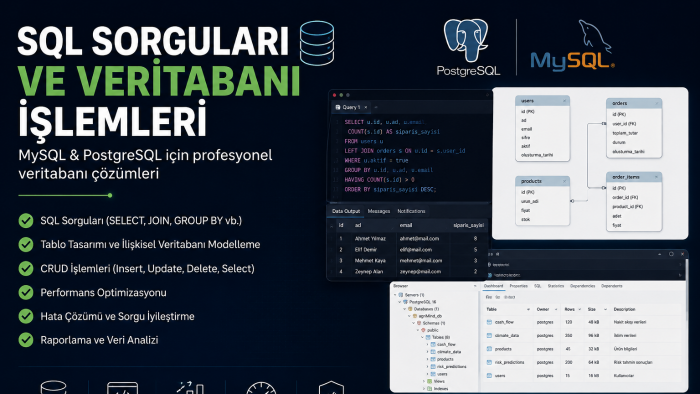The height and width of the screenshot is (394, 700).
Task: Switch to the Notifications tab
Action: click(x=411, y=211)
